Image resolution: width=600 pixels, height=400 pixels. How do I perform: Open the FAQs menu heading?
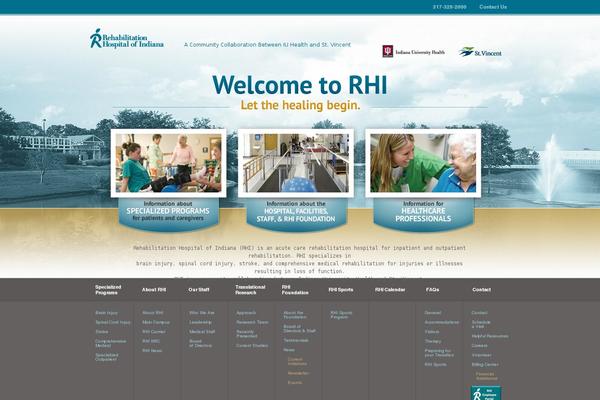432,290
